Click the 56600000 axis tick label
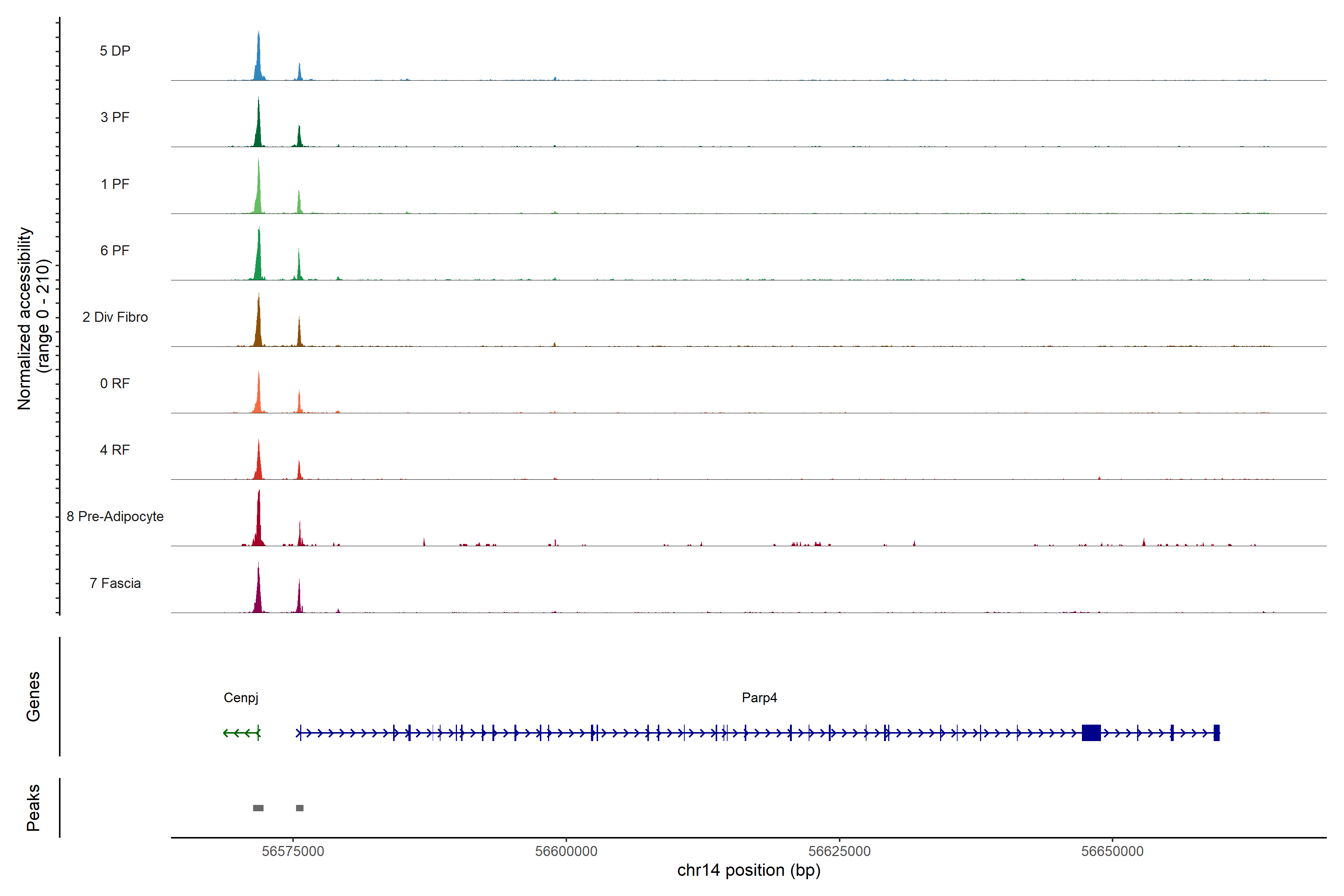 (566, 851)
